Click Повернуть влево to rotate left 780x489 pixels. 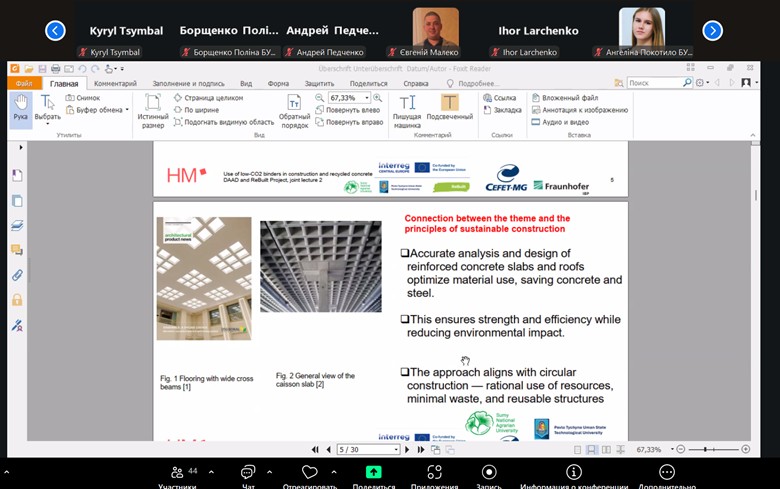click(349, 110)
